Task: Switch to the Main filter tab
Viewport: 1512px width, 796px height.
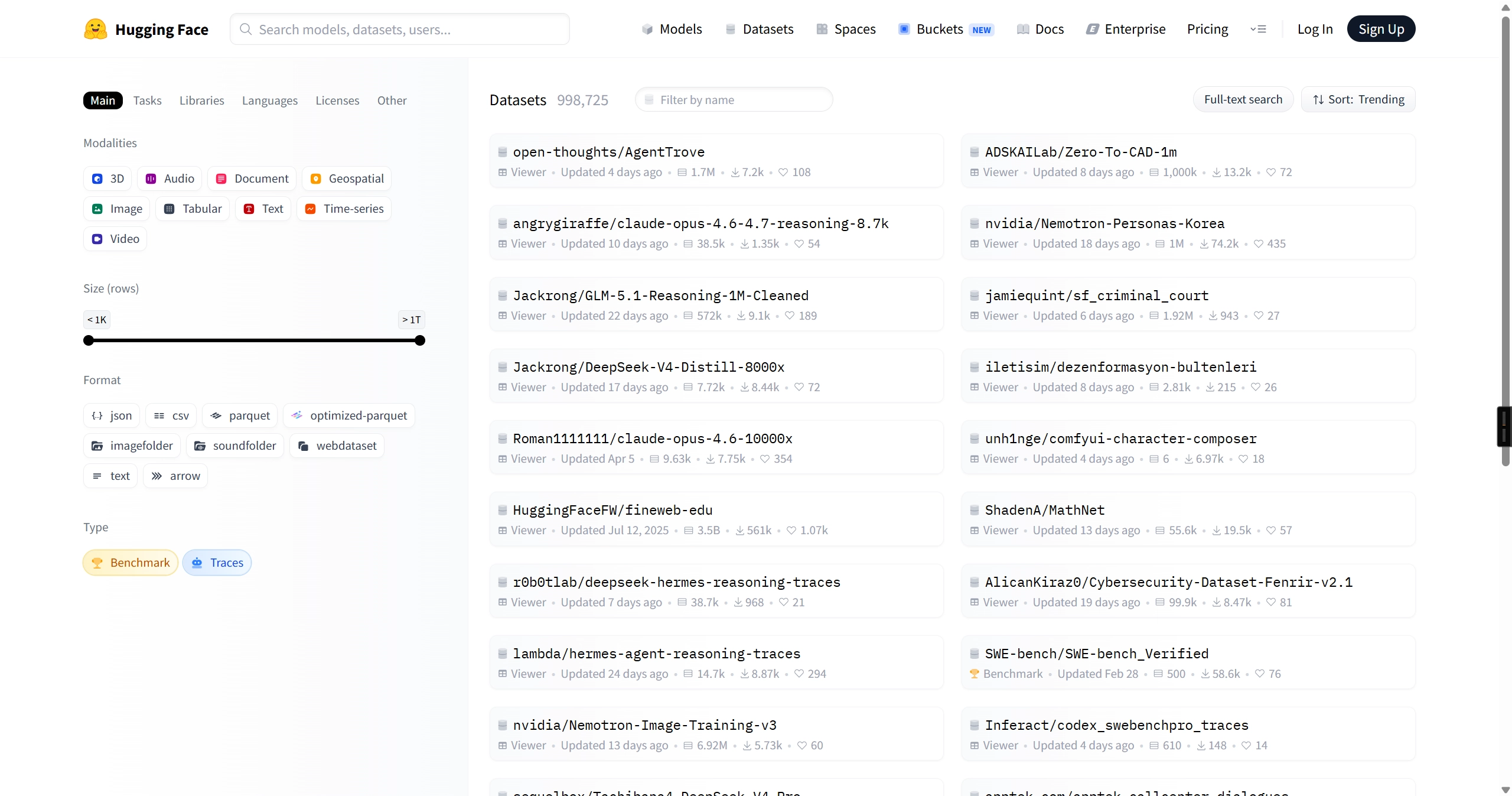Action: [103, 100]
